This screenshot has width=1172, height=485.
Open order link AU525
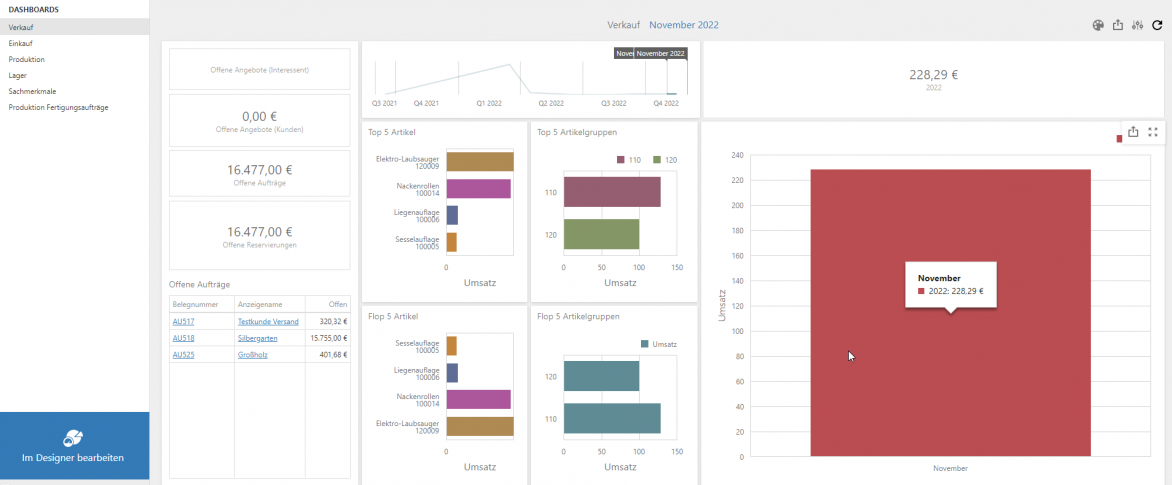(x=183, y=355)
